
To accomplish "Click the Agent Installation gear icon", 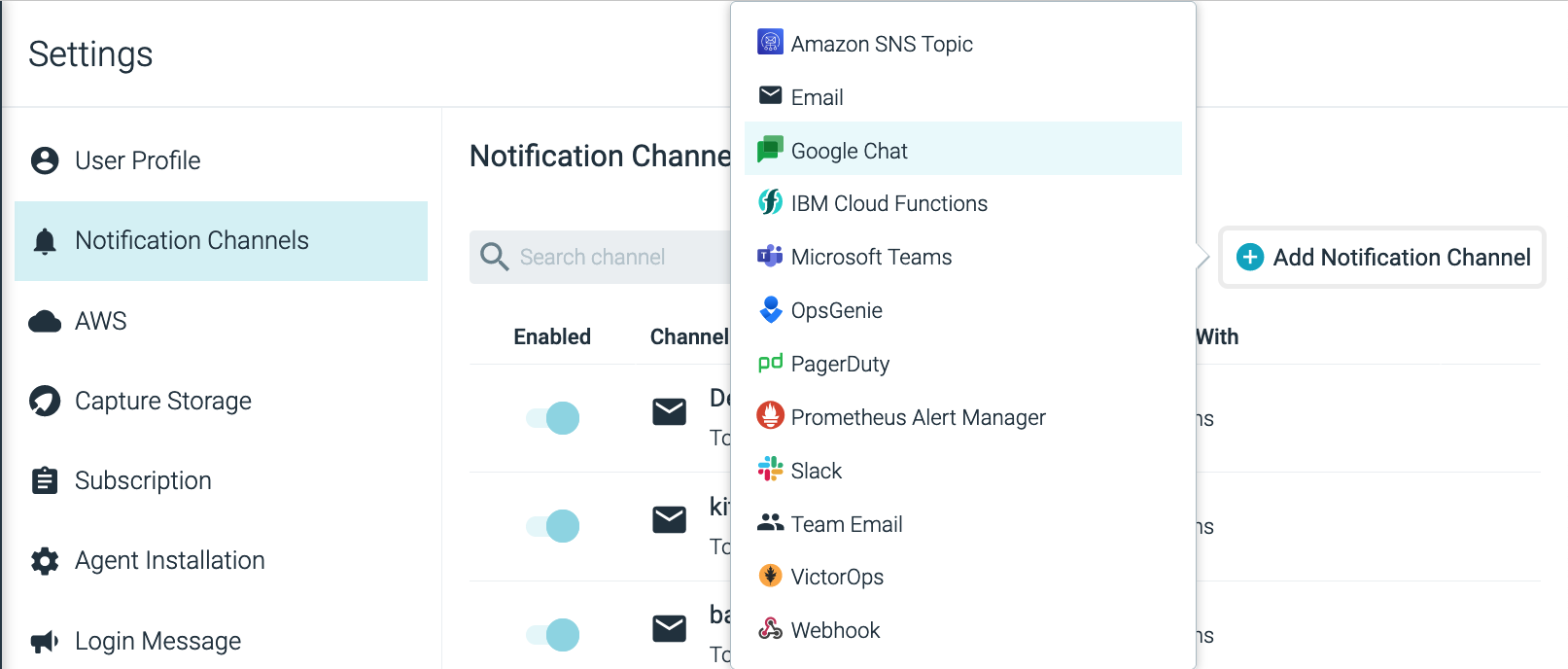I will click(x=45, y=561).
